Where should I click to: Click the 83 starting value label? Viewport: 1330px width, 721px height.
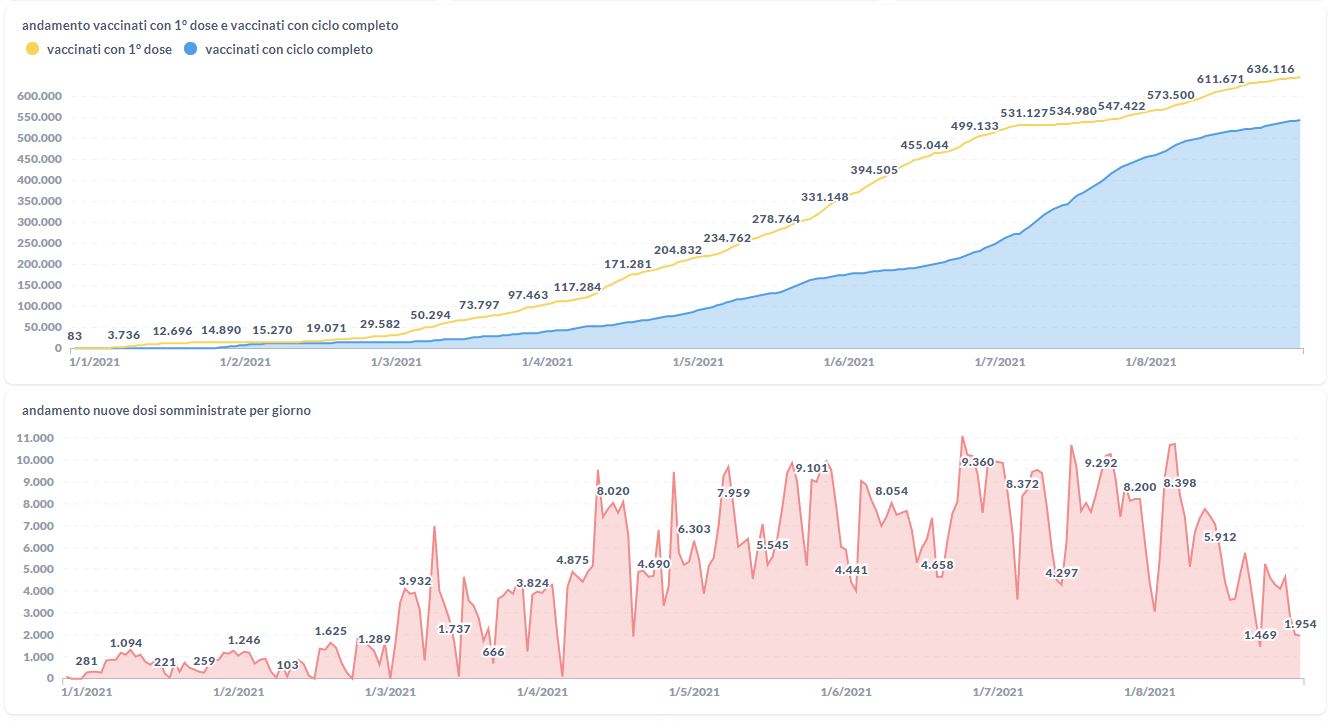pyautogui.click(x=75, y=336)
